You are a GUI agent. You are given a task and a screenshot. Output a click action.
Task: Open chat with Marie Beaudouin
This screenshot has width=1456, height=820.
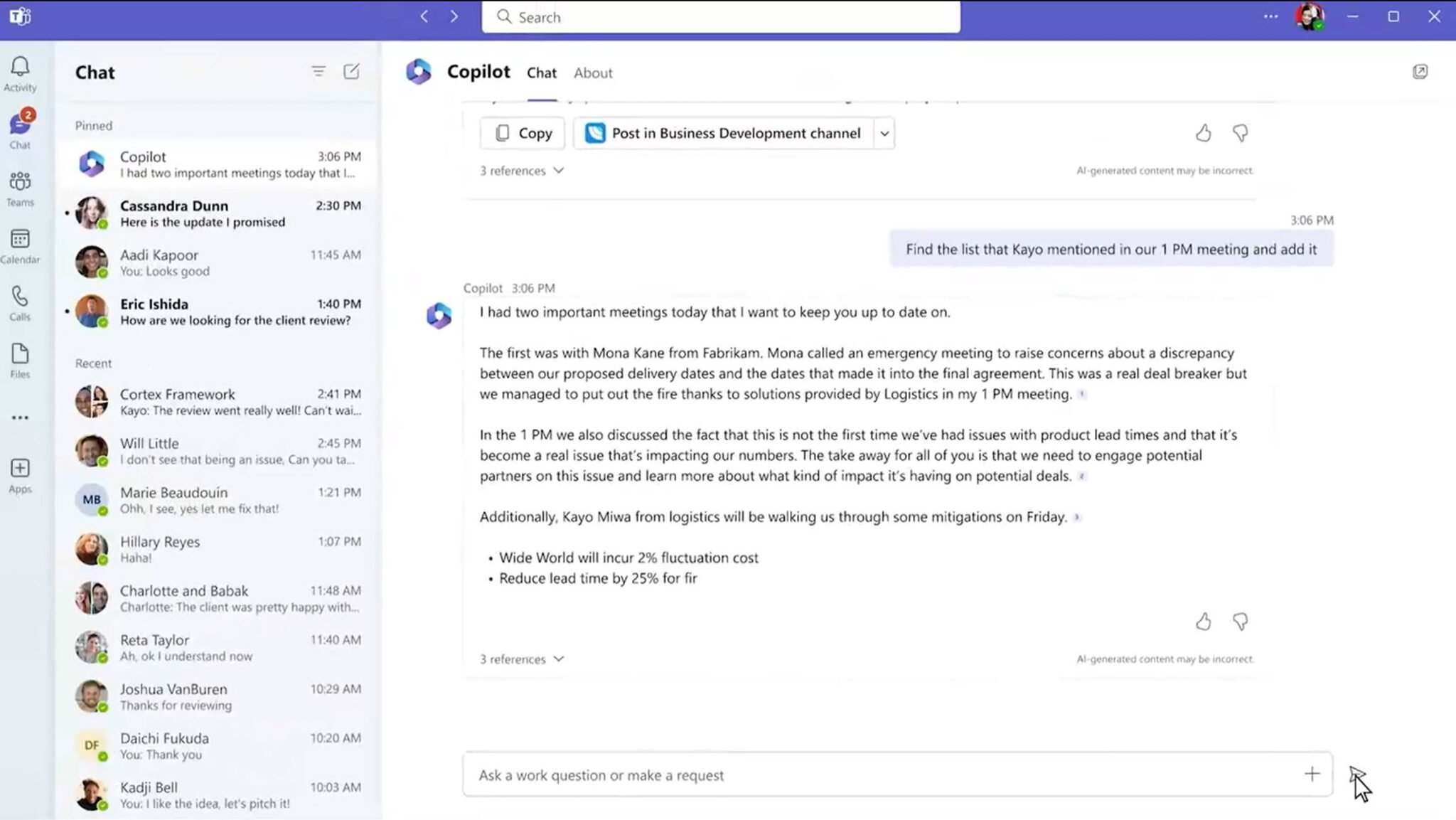[216, 499]
